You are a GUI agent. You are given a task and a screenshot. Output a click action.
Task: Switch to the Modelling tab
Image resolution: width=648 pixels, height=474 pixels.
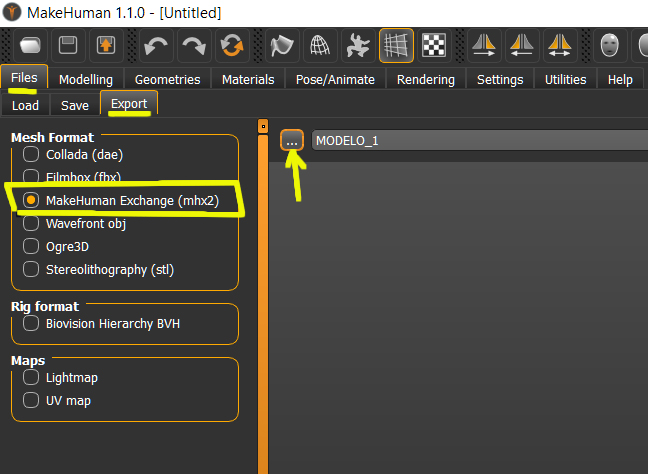pos(86,79)
